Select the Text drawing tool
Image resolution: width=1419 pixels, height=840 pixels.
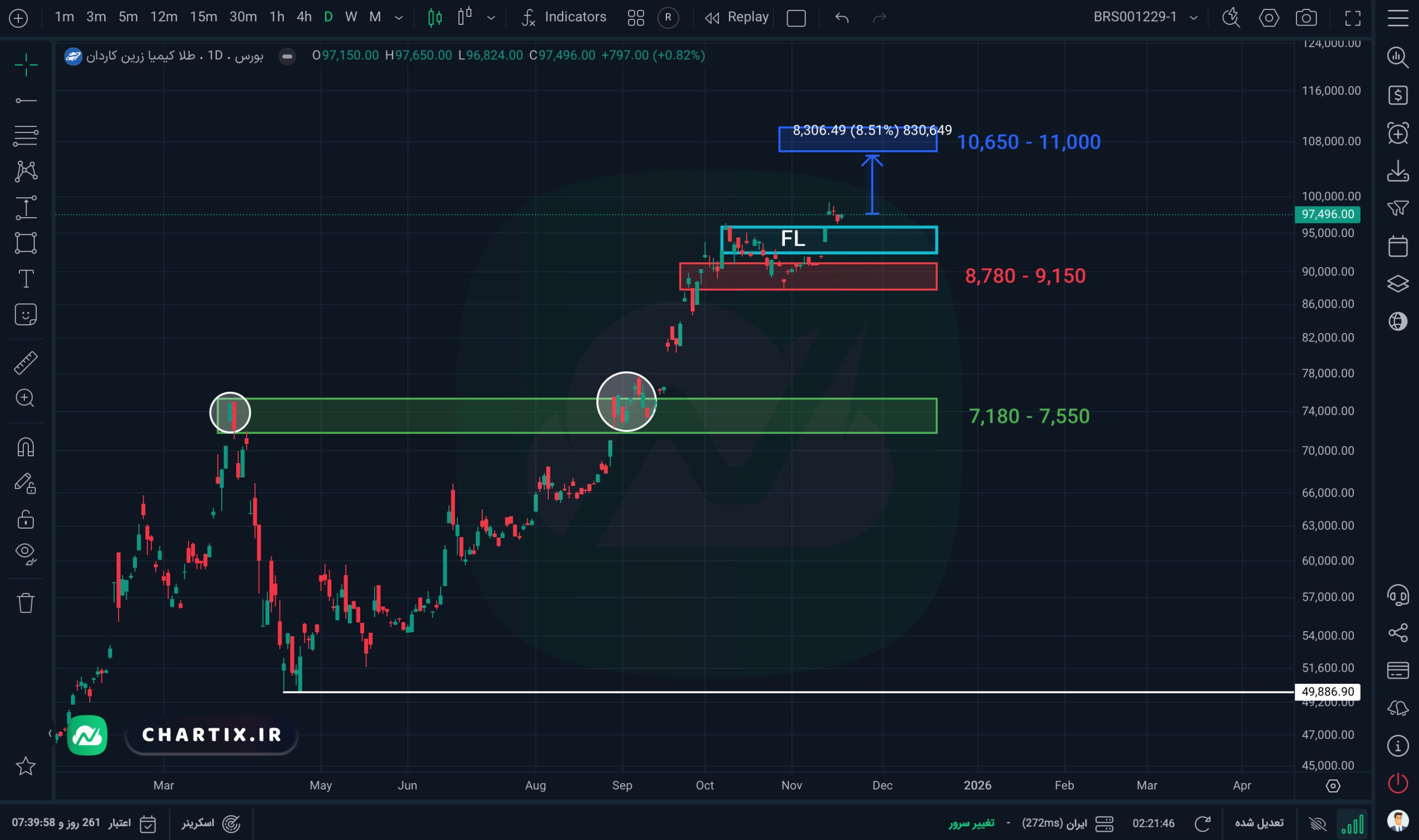point(25,279)
